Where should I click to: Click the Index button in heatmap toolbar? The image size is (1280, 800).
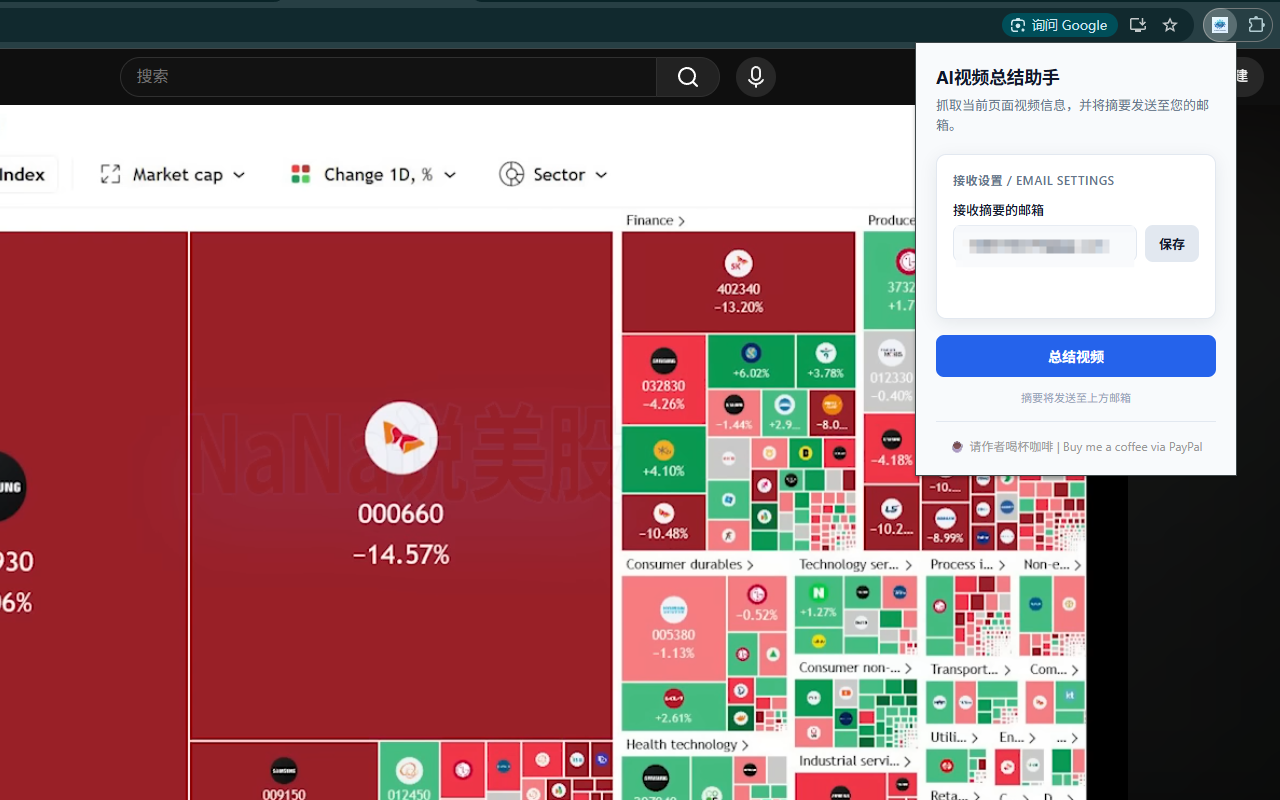tap(23, 174)
